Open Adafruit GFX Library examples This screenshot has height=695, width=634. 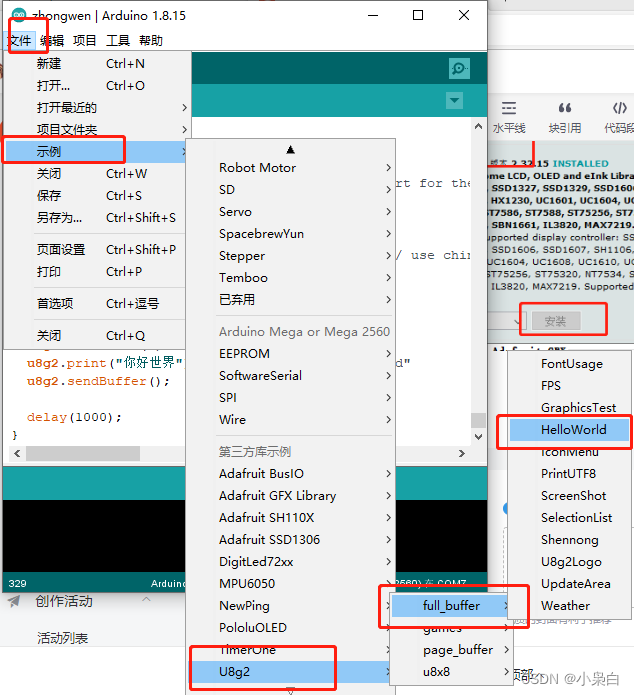coord(290,496)
